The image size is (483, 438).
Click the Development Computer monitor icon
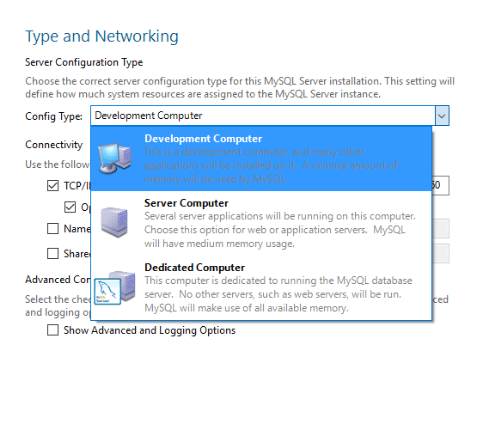click(x=115, y=158)
